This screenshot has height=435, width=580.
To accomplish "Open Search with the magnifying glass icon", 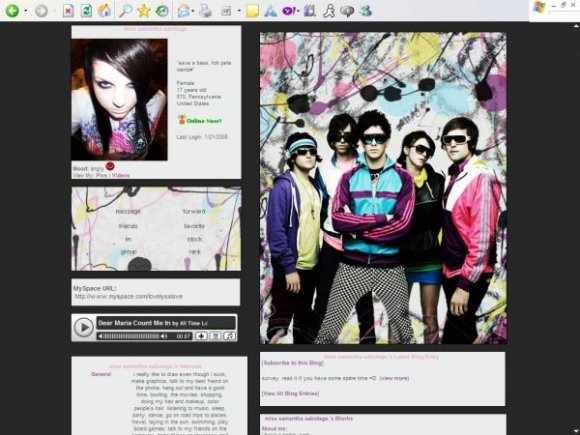I will click(x=125, y=10).
